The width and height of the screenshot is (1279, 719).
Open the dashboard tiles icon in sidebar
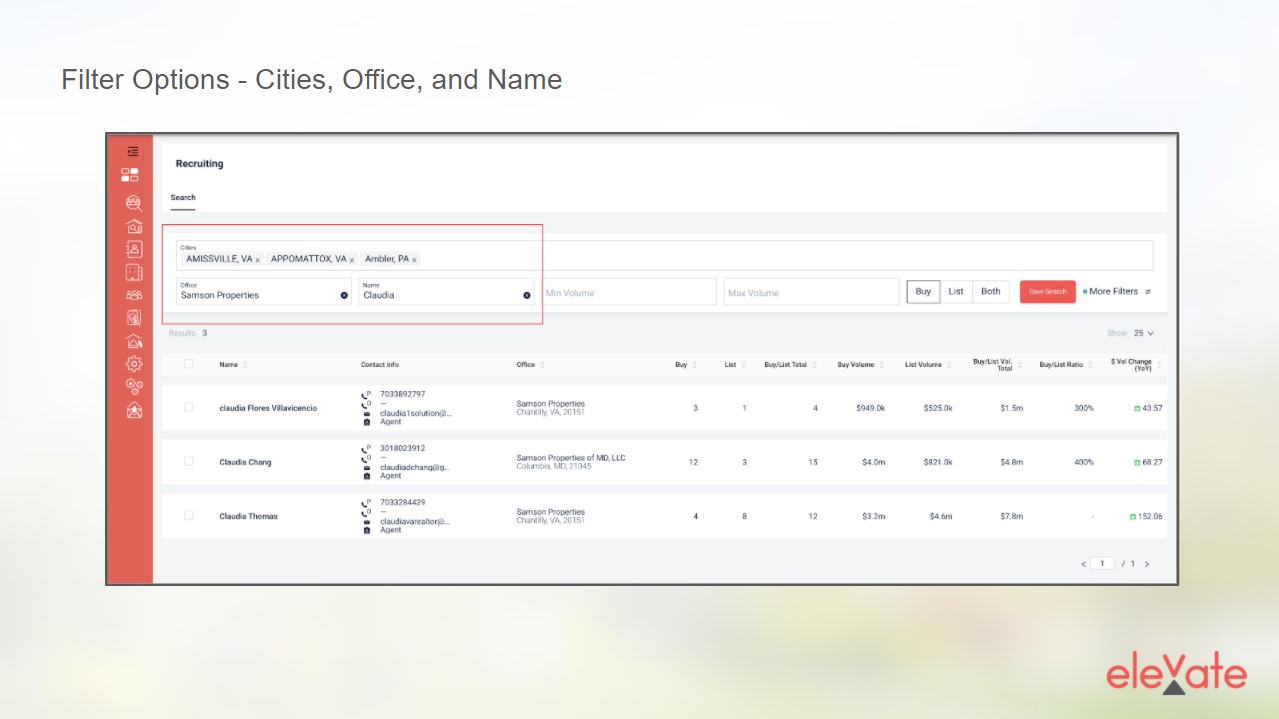point(130,175)
